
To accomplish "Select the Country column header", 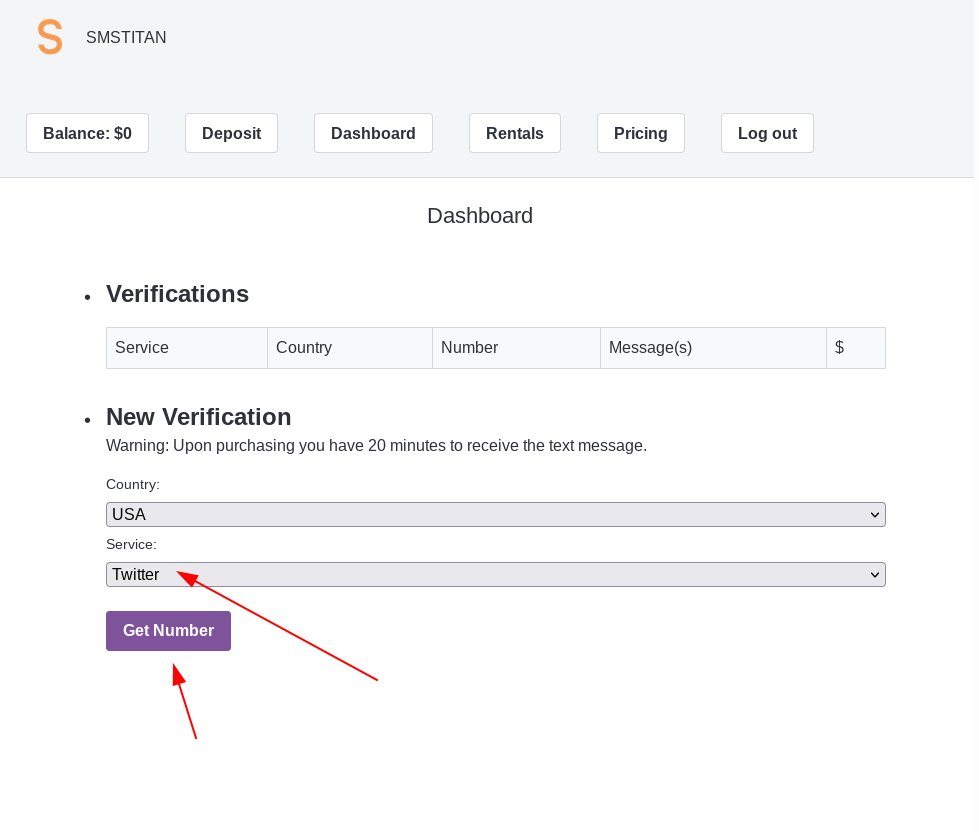I will (x=350, y=348).
